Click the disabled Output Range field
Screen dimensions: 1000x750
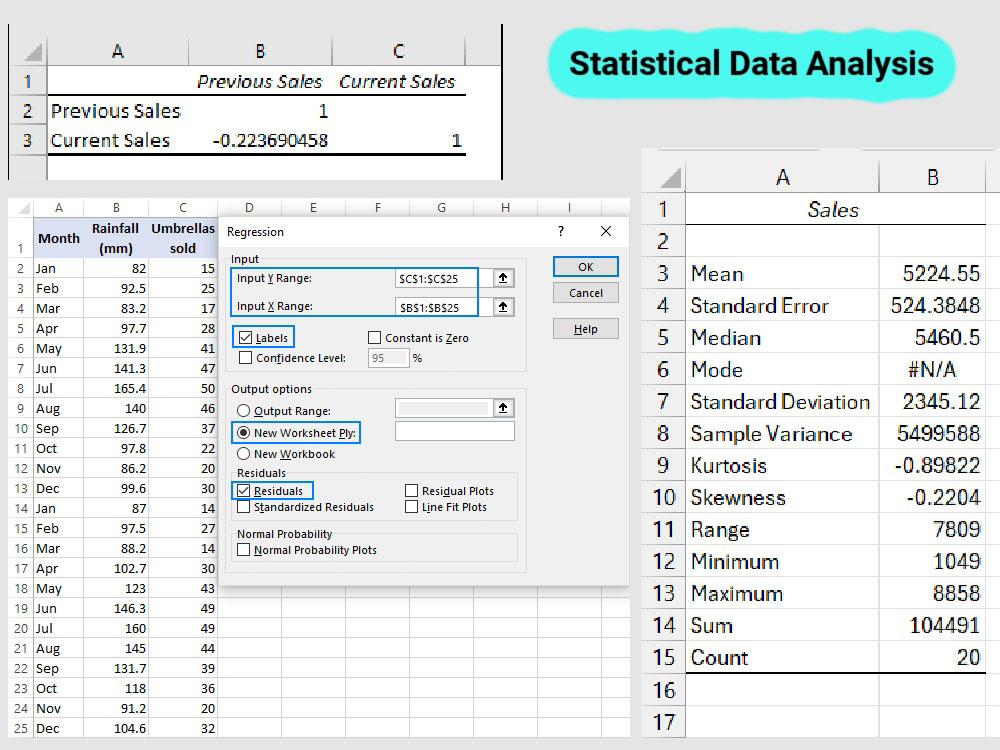(443, 408)
